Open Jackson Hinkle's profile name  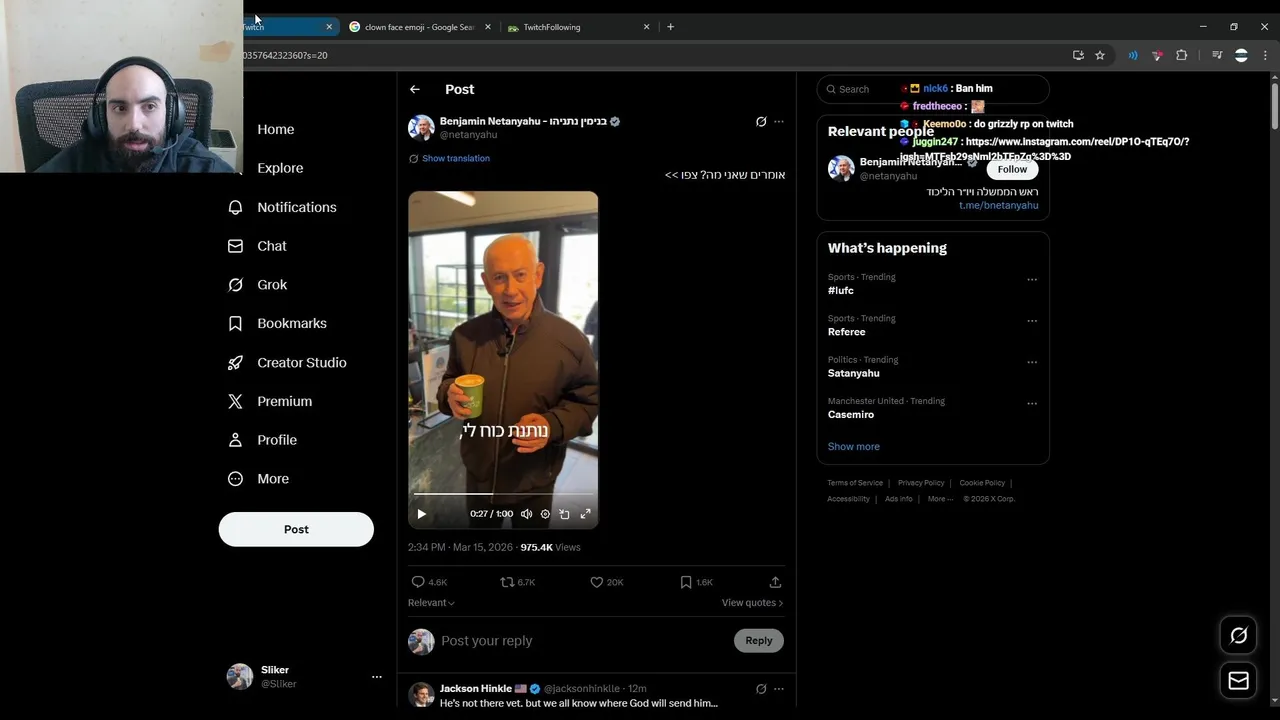tap(475, 689)
